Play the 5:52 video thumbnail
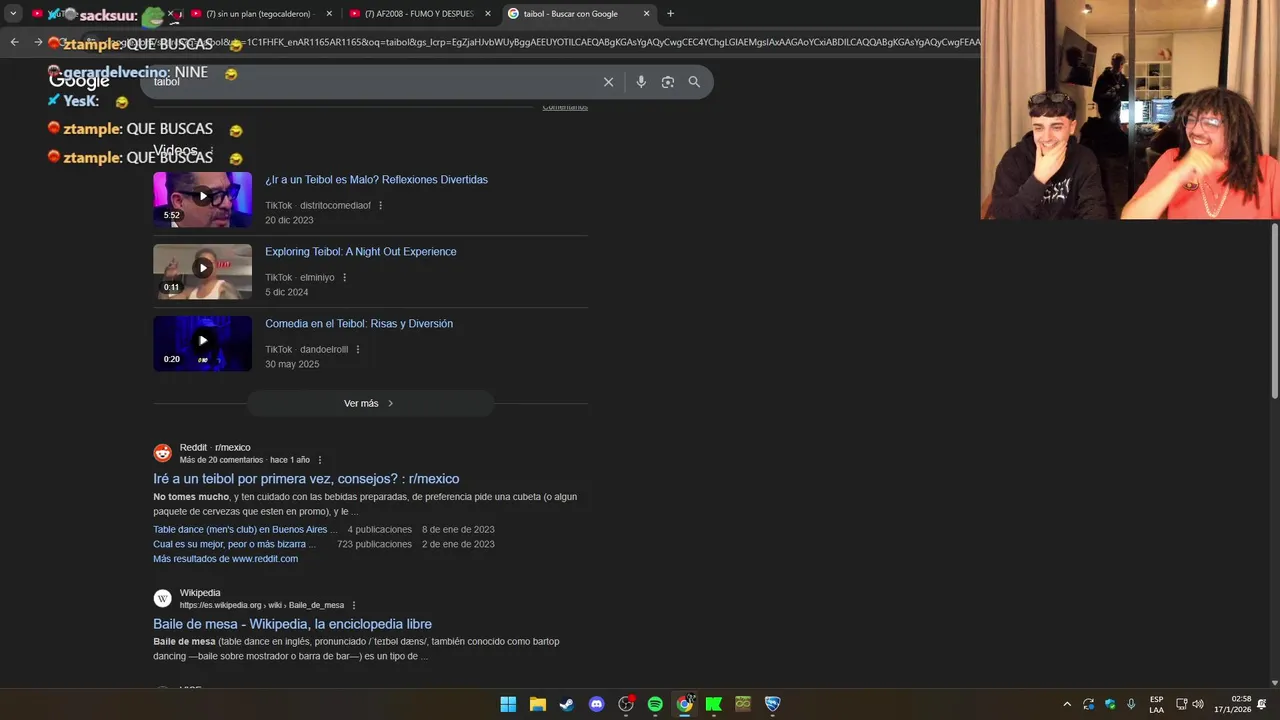This screenshot has height=720, width=1280. pyautogui.click(x=202, y=199)
